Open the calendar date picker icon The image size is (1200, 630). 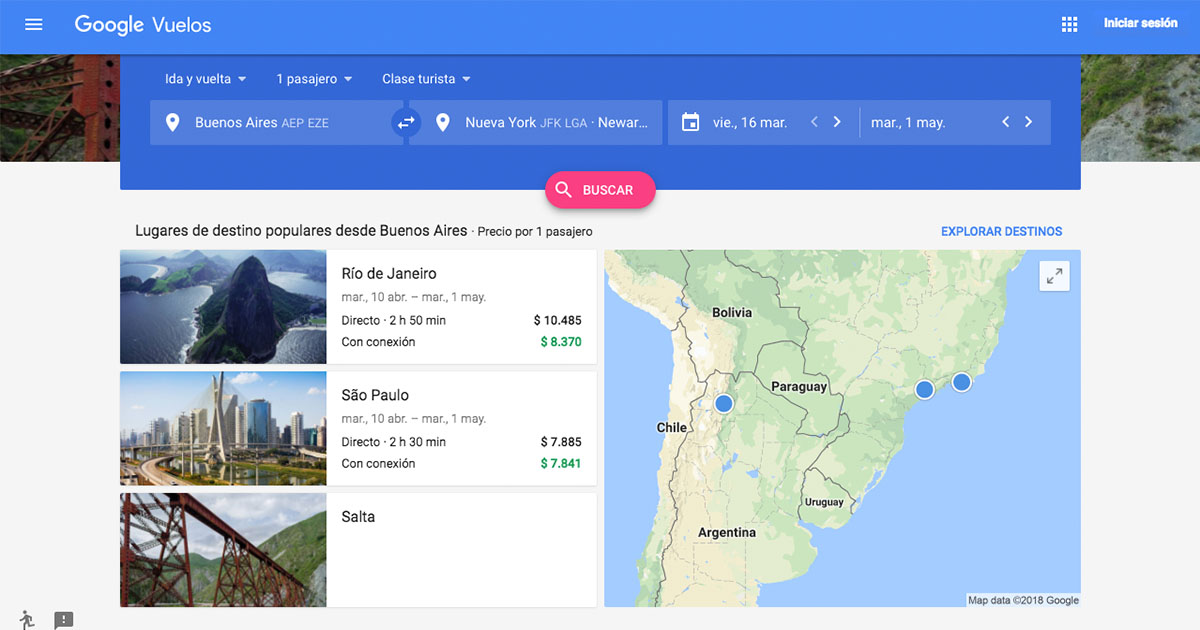click(x=690, y=122)
